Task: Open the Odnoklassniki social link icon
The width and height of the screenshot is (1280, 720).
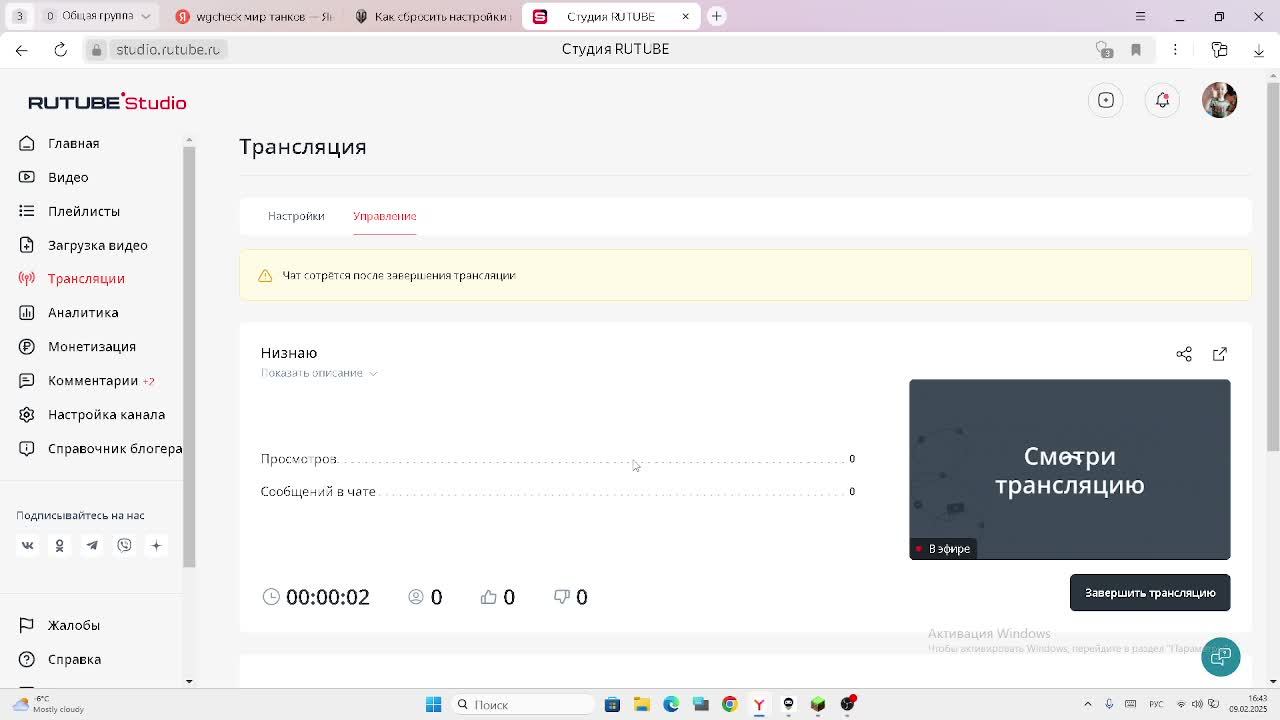Action: pyautogui.click(x=59, y=545)
